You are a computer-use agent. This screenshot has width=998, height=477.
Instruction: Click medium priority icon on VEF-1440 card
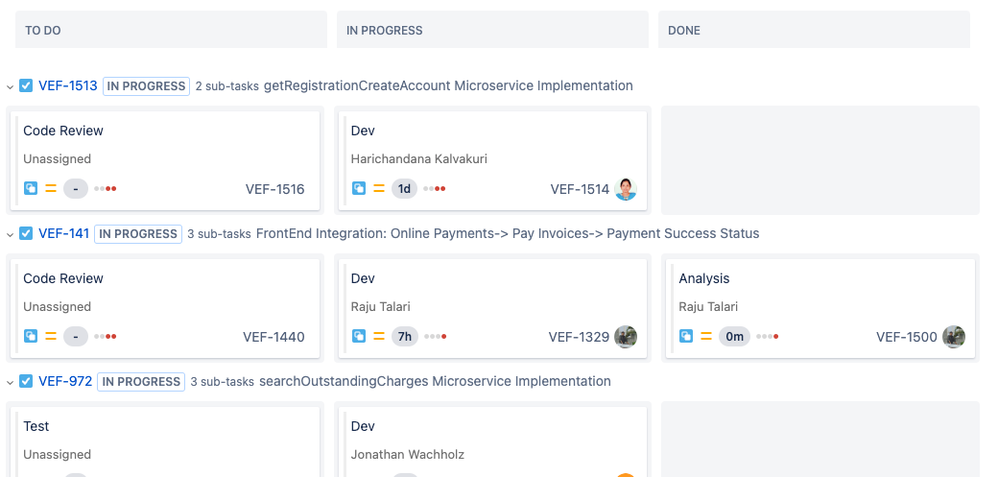click(51, 336)
